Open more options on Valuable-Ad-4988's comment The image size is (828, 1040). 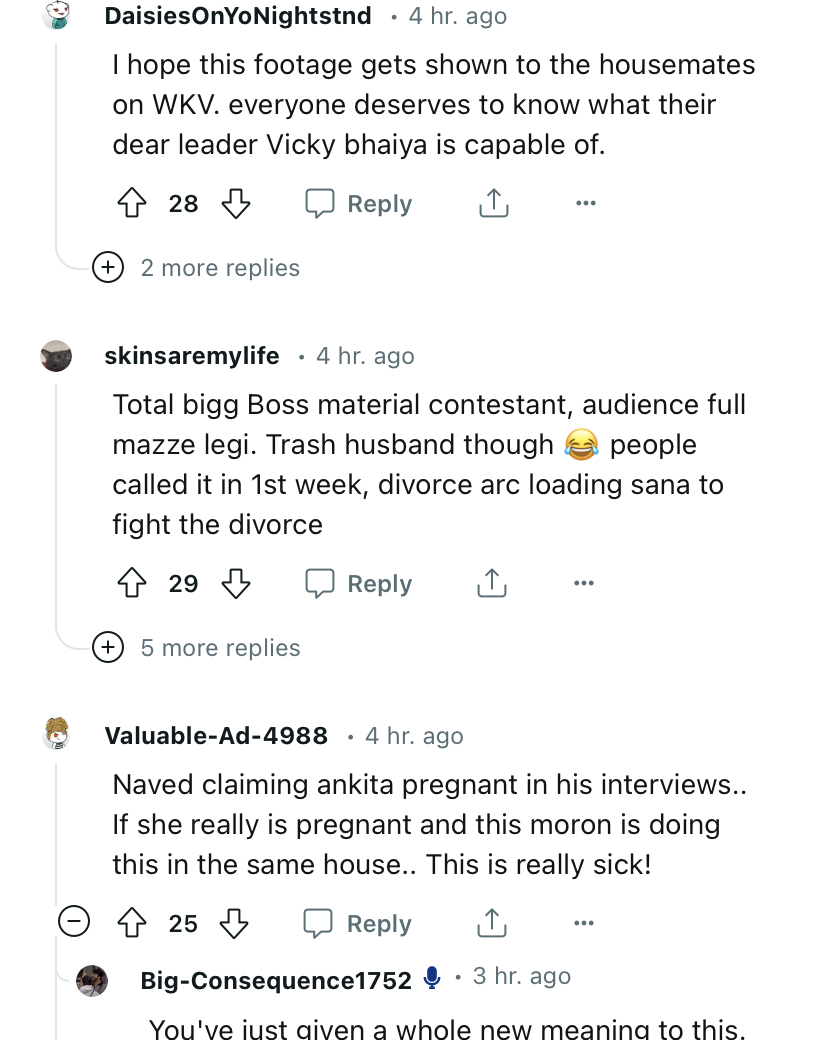pos(585,924)
